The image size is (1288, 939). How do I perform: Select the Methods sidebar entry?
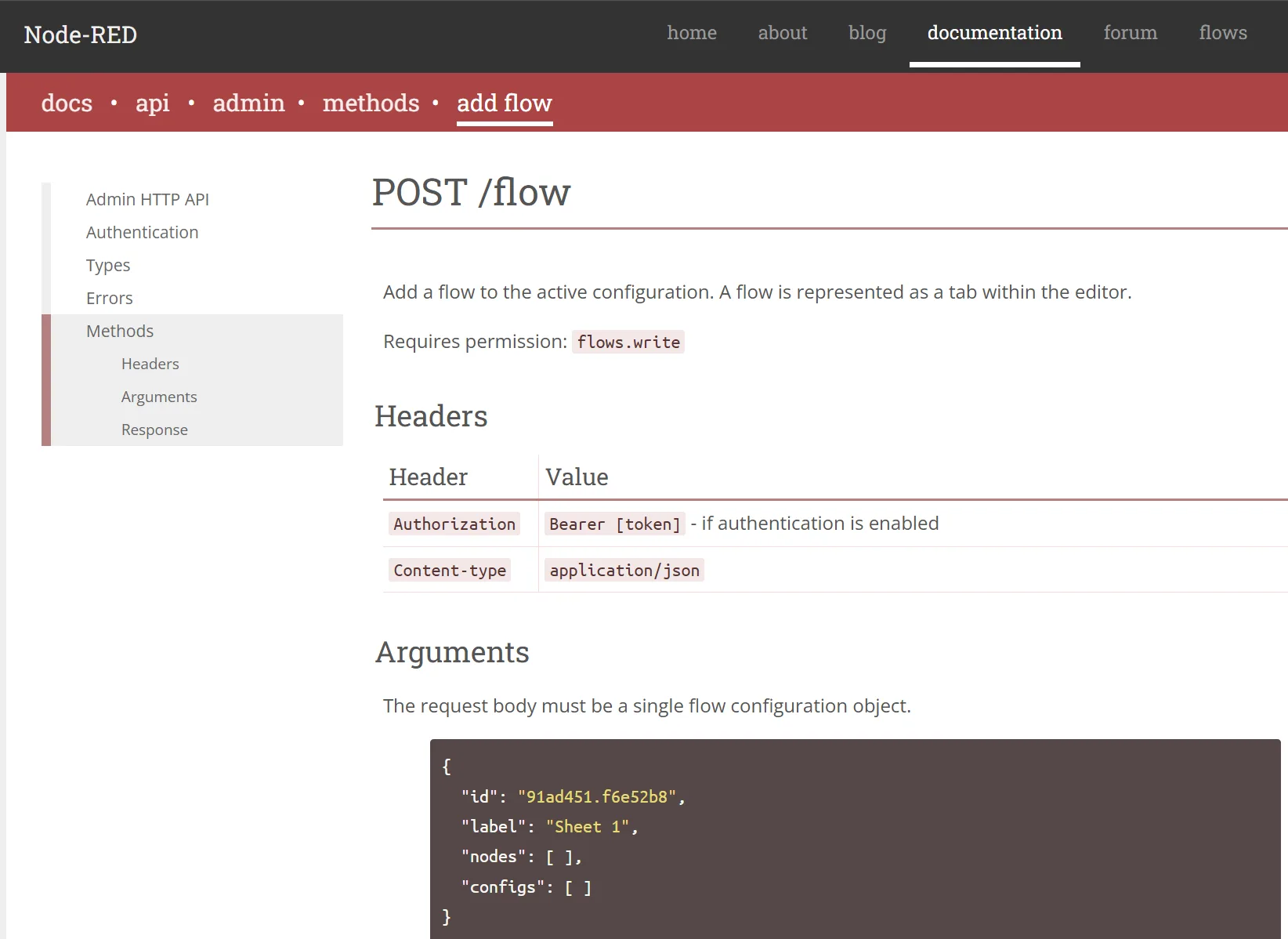(x=120, y=331)
